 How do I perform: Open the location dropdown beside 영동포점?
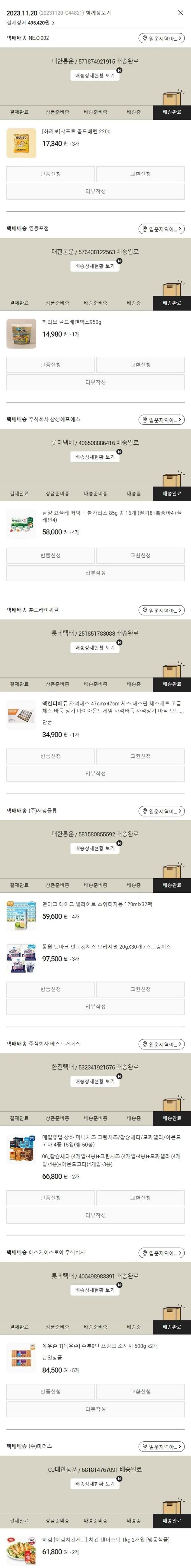(161, 229)
